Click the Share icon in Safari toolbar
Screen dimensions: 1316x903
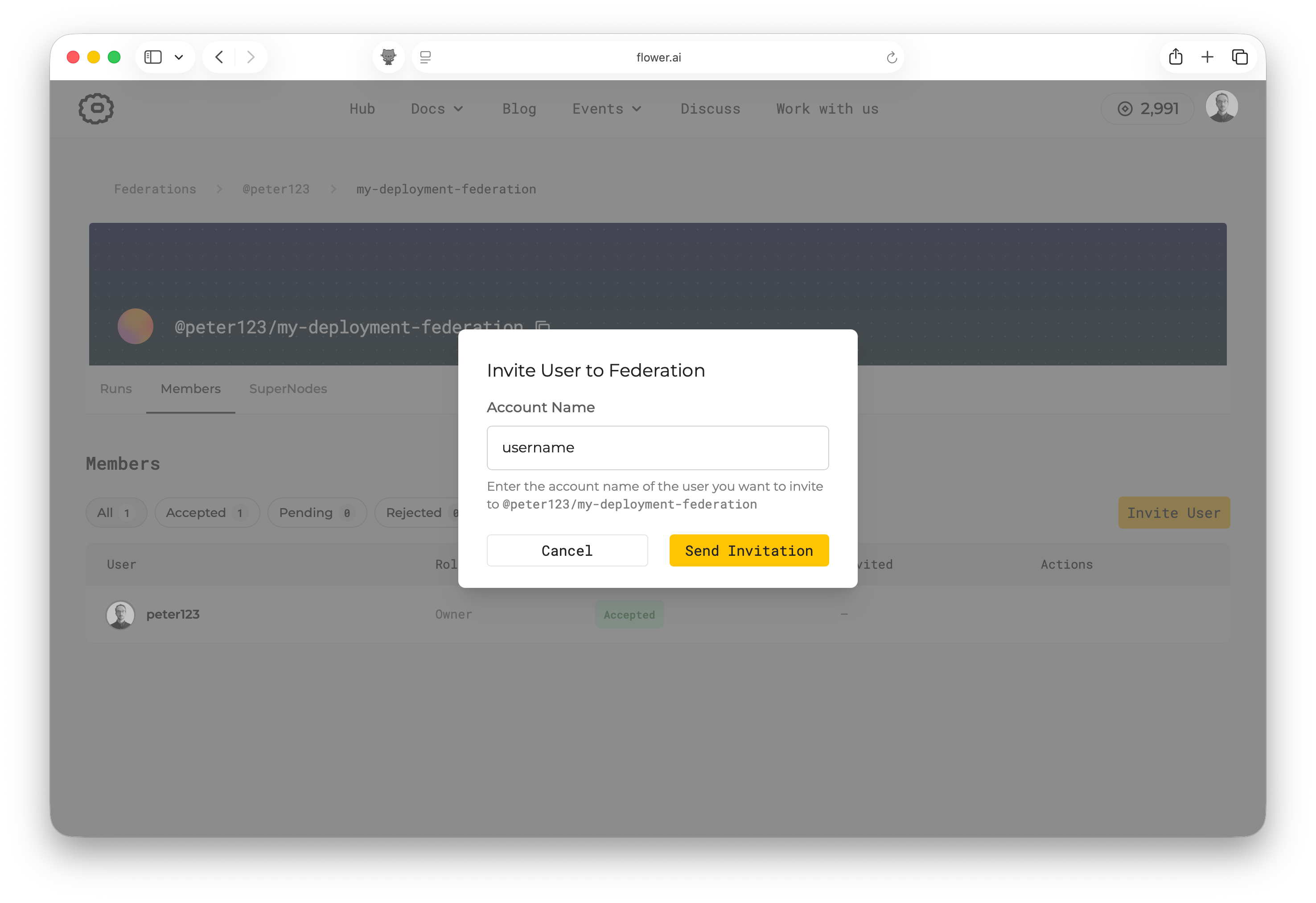pyautogui.click(x=1176, y=57)
